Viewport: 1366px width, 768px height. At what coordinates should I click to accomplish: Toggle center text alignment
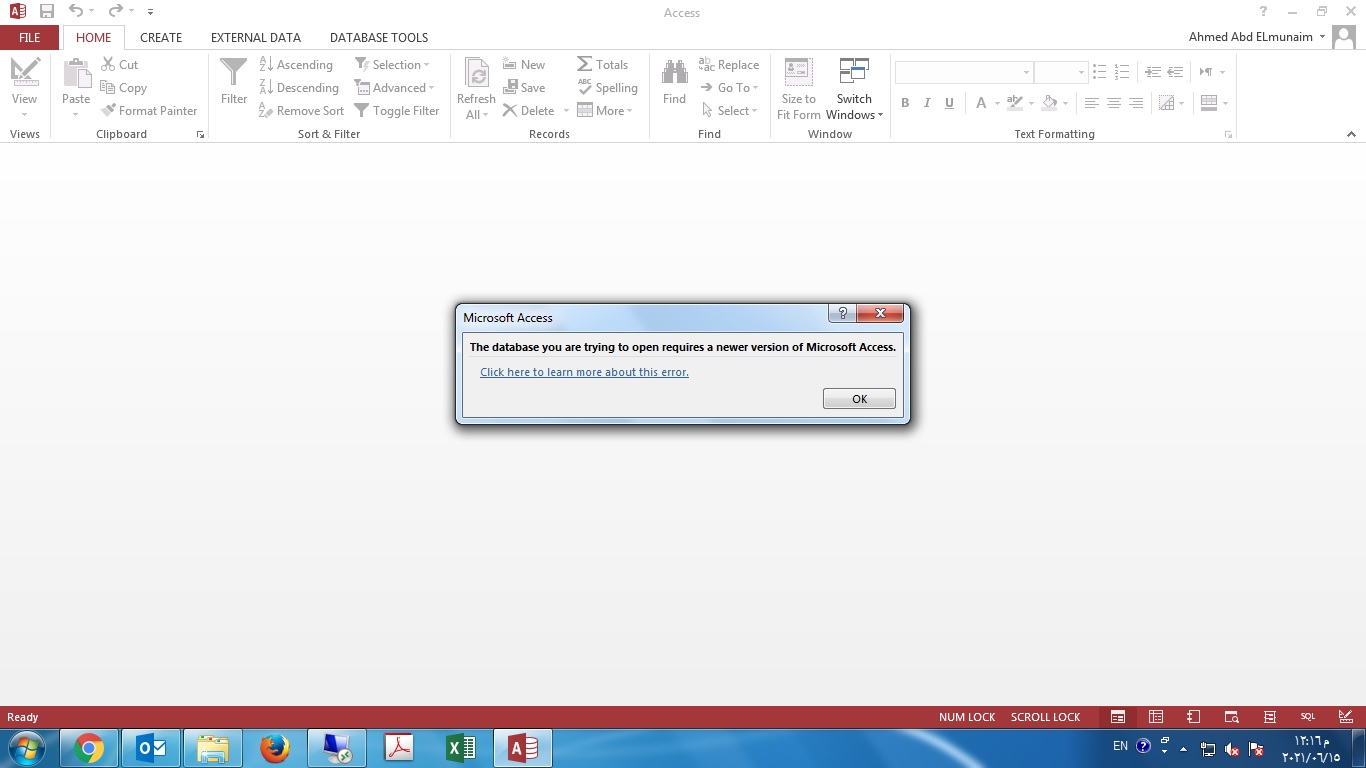[x=1113, y=103]
